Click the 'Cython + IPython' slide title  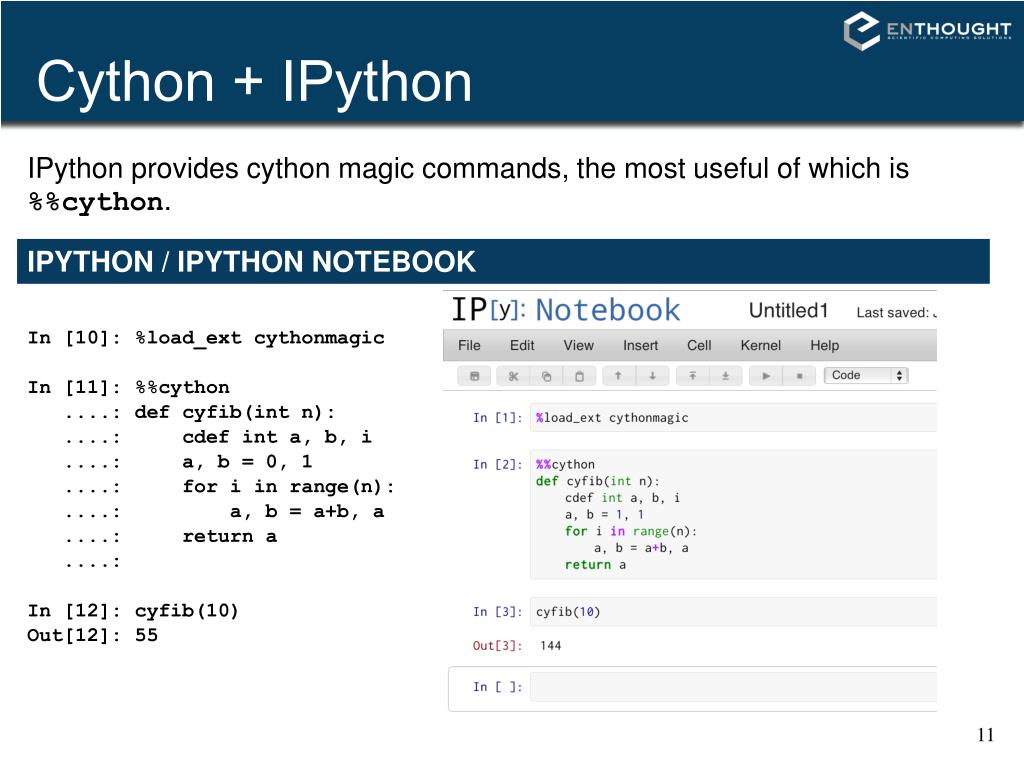(x=254, y=82)
